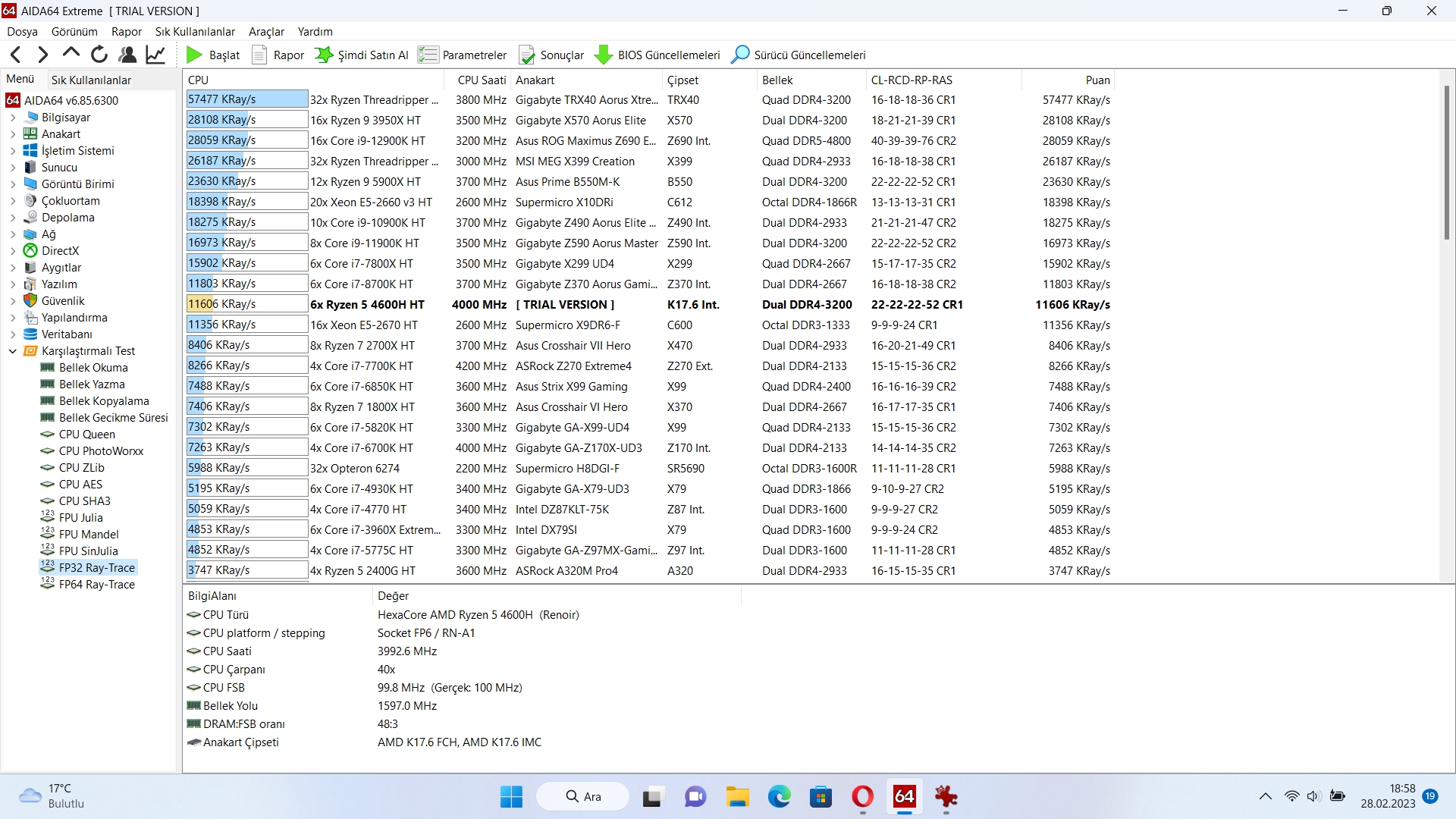The height and width of the screenshot is (819, 1456).
Task: Open the Dosya menu
Action: click(x=23, y=32)
